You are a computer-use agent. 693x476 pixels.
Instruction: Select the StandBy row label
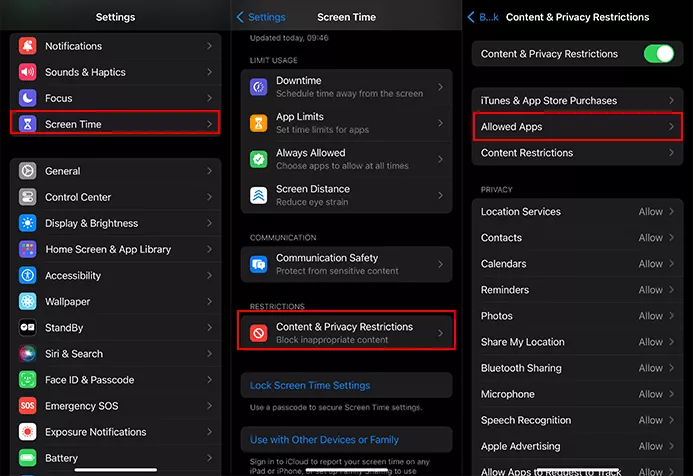click(64, 327)
